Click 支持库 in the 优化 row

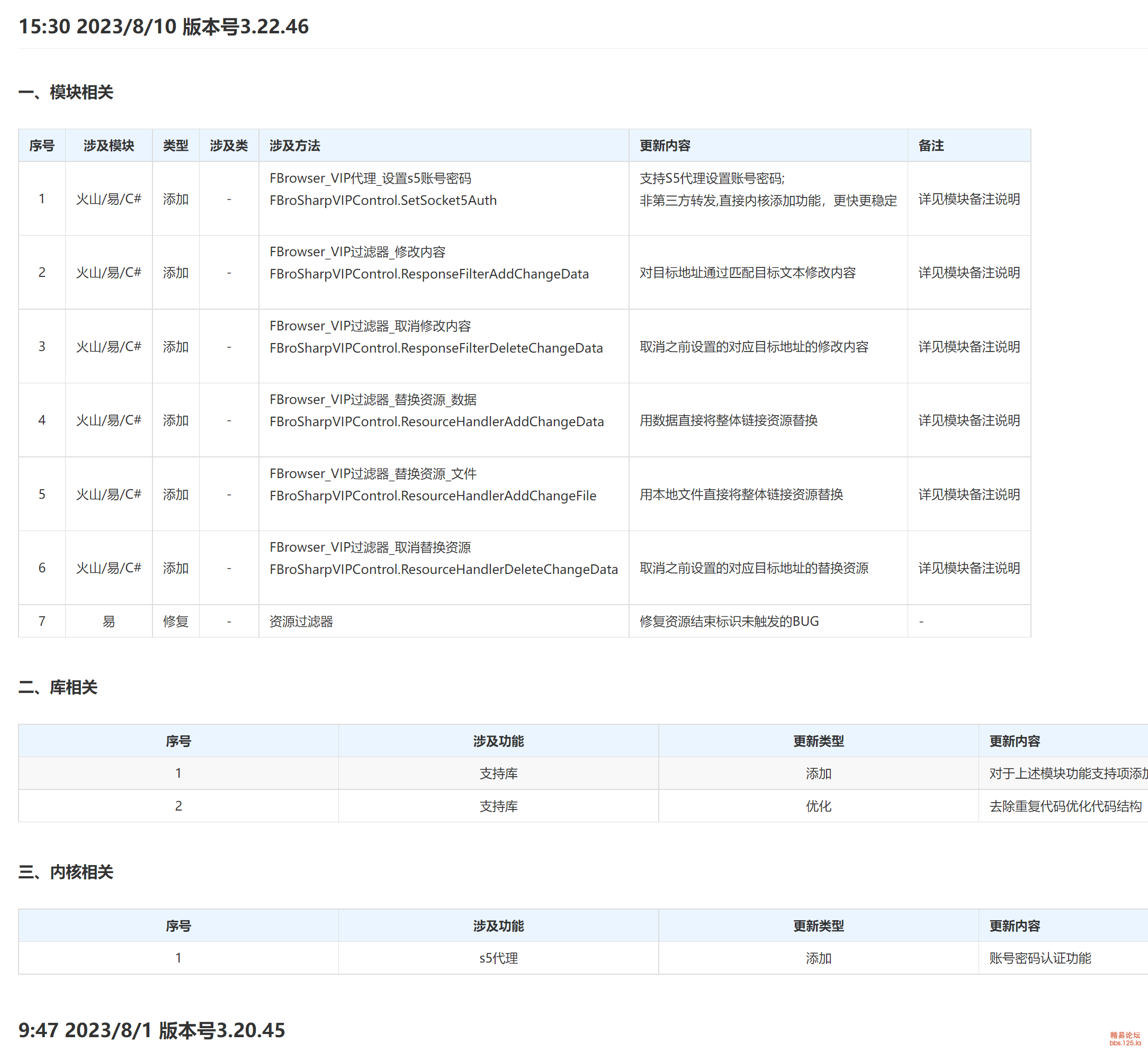498,806
